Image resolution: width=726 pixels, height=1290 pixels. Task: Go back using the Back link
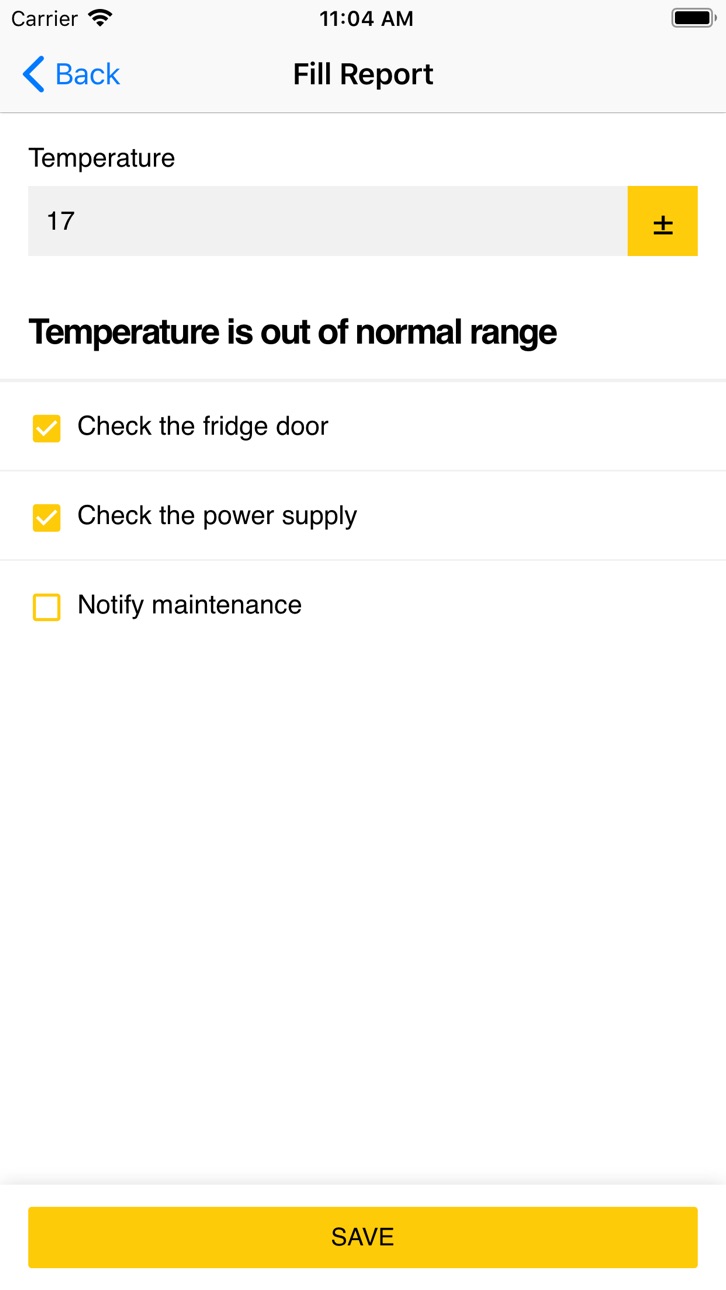coord(71,74)
